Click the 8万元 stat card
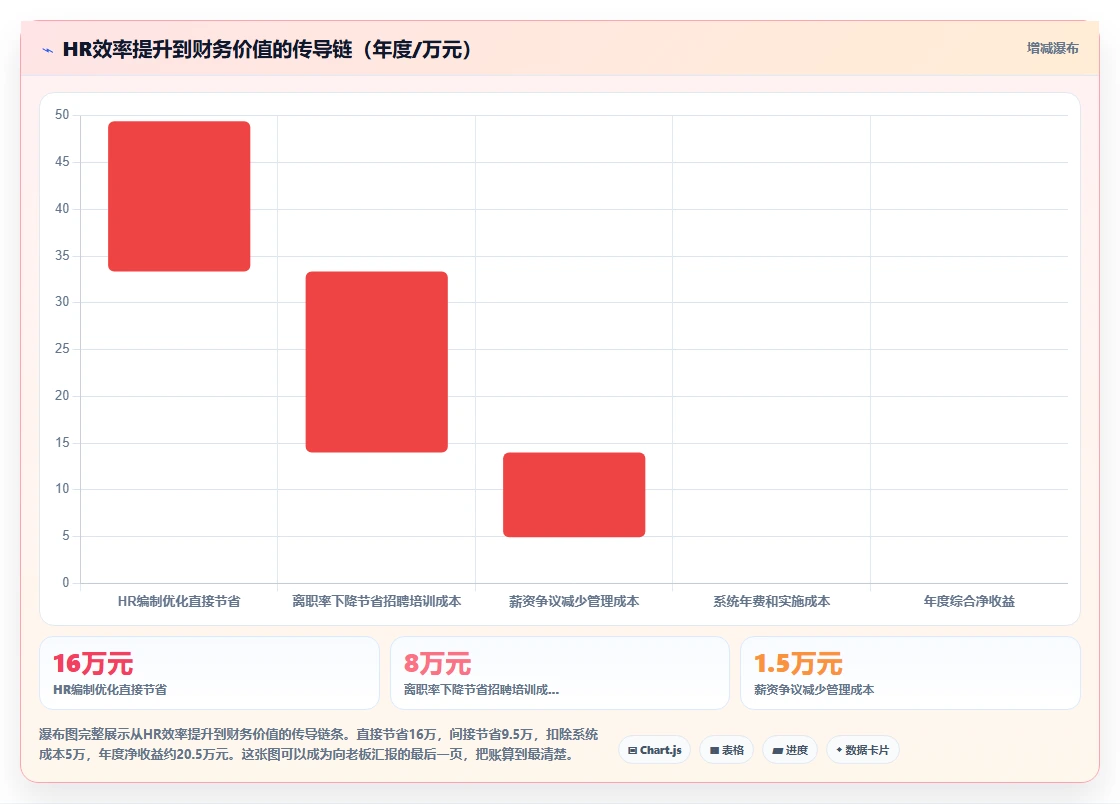This screenshot has width=1120, height=804. pyautogui.click(x=559, y=673)
